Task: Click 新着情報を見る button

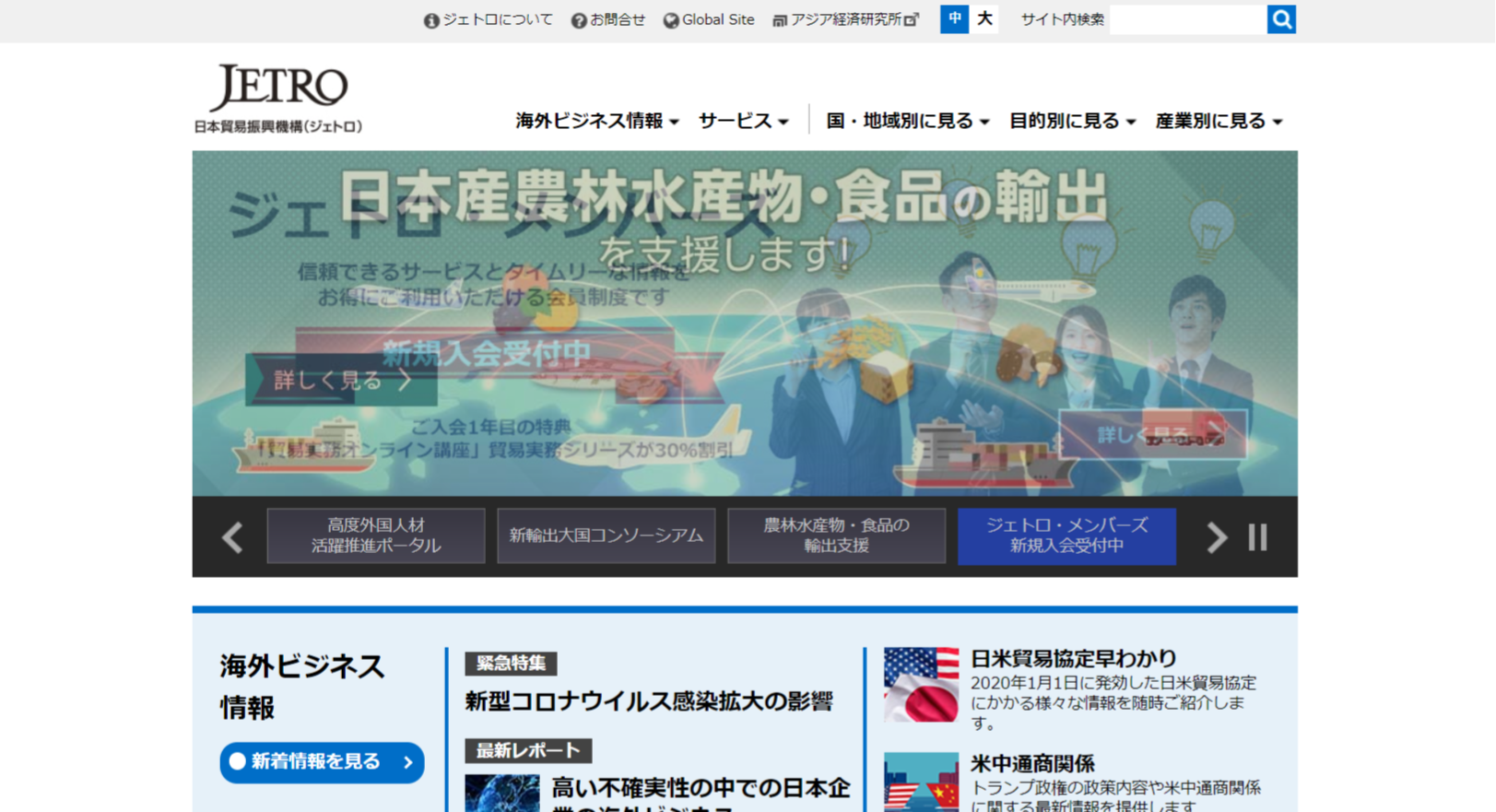Action: point(322,762)
